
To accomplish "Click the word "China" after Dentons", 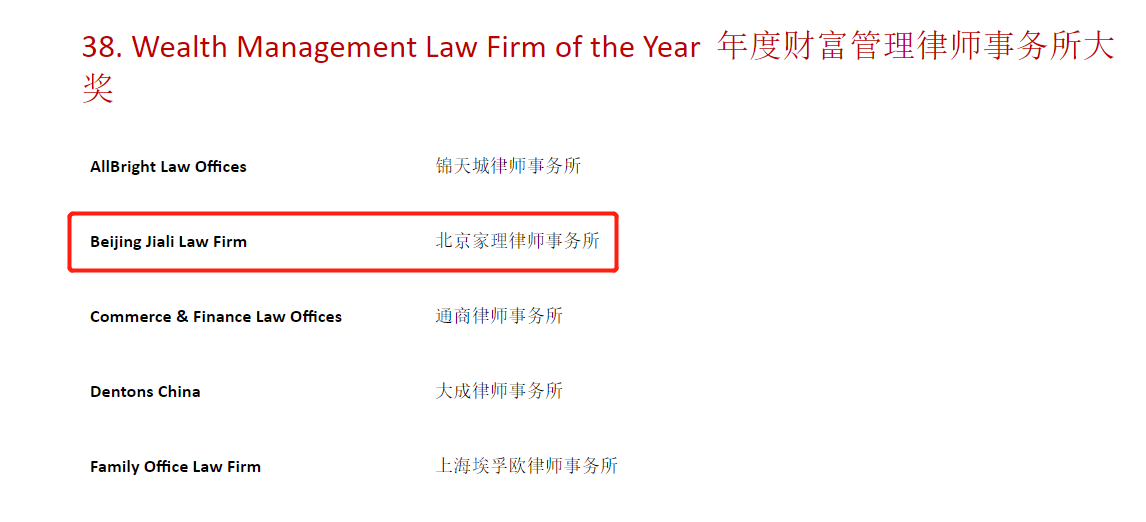I will tap(179, 392).
